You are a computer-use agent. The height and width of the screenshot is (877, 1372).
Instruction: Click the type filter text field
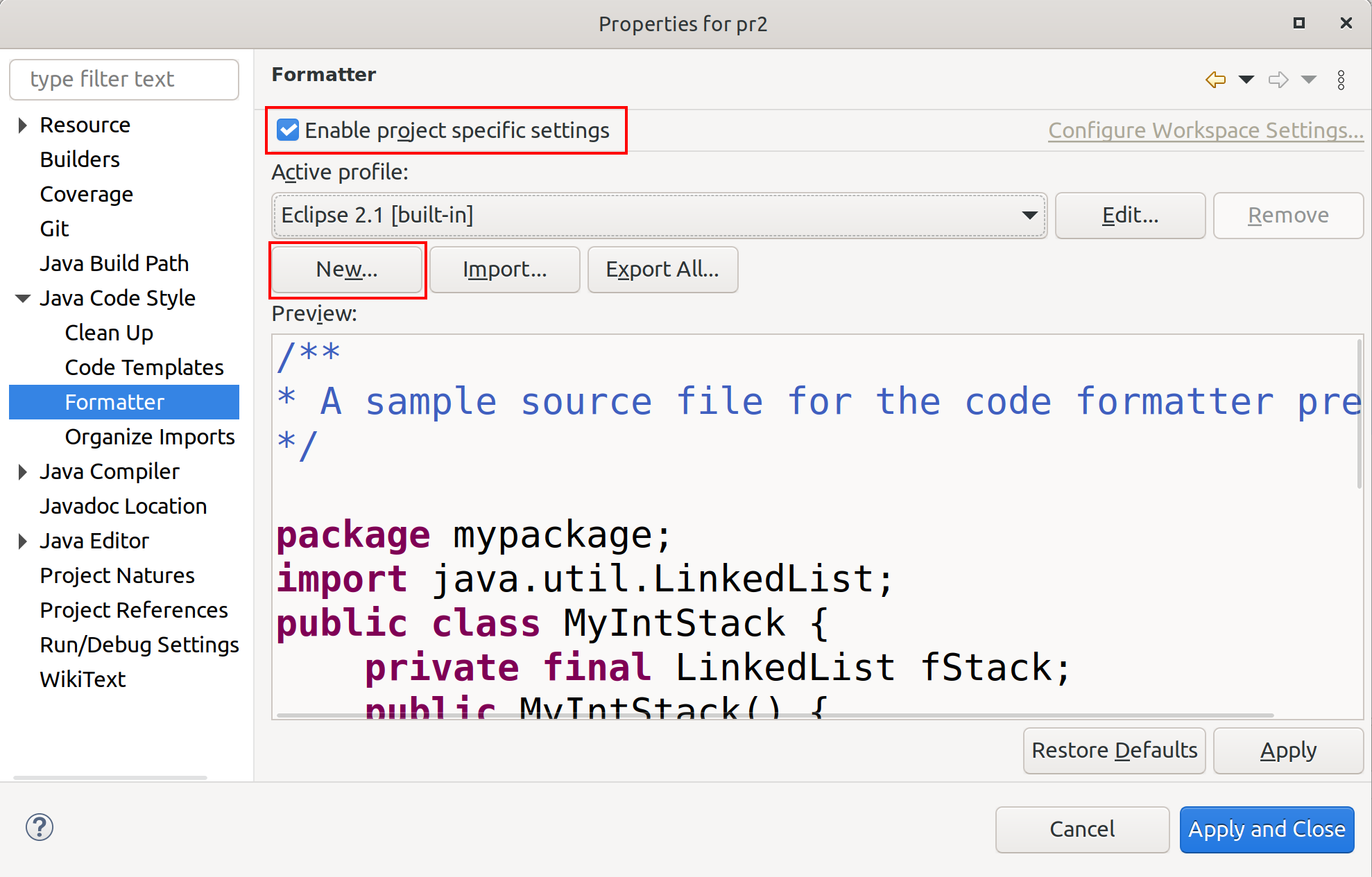coord(124,80)
